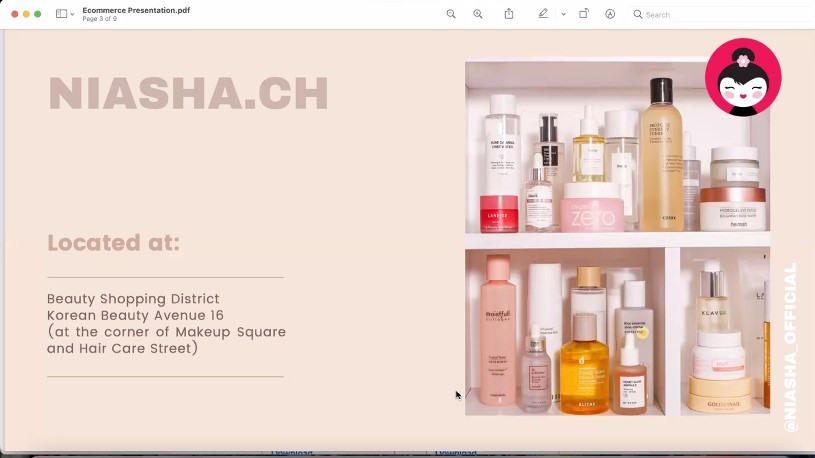
Task: Select the Markup pen highlight tool
Action: [x=543, y=14]
